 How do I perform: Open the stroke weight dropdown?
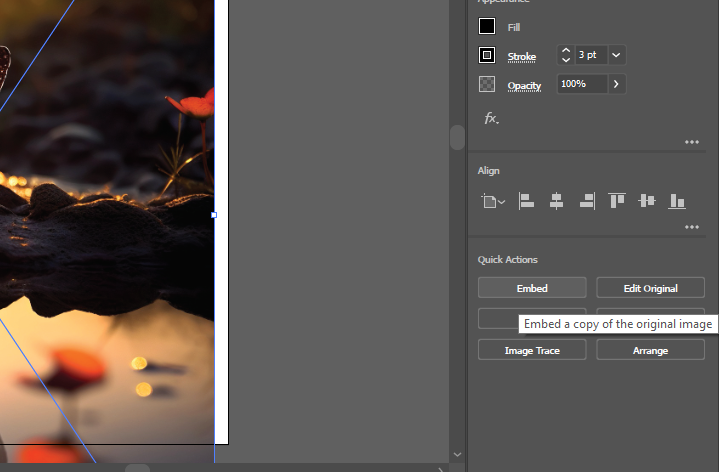pyautogui.click(x=616, y=55)
